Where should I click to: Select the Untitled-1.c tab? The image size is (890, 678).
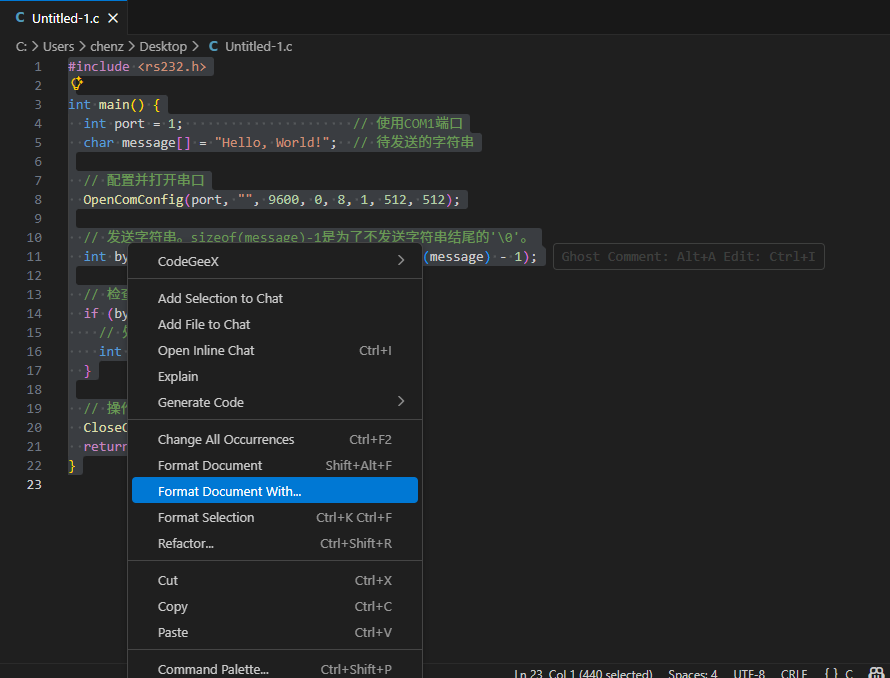click(64, 18)
